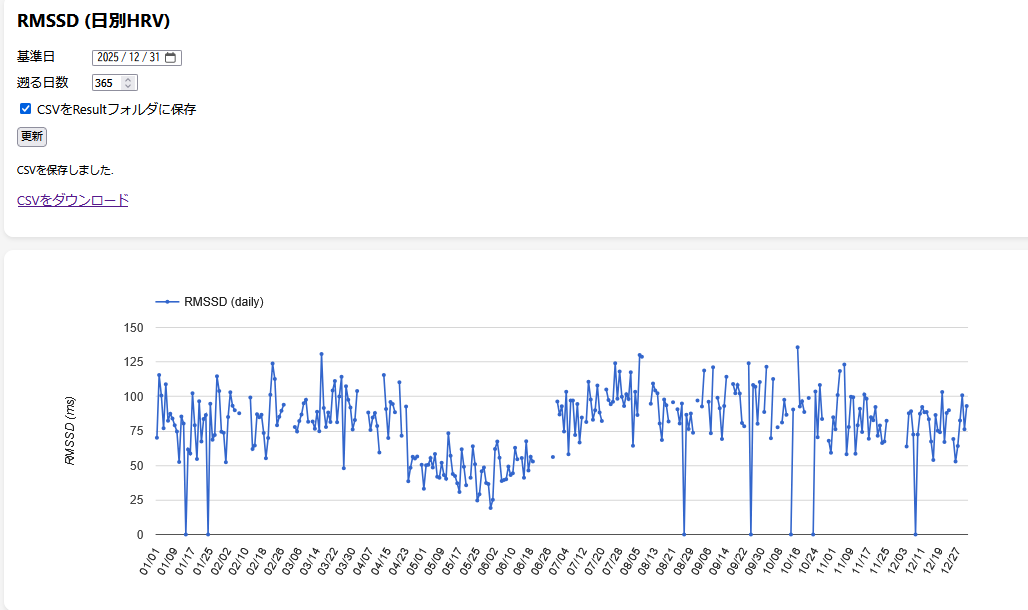Image resolution: width=1028 pixels, height=610 pixels.
Task: Click the up arrow of 遡る日数 spinner
Action: [128, 79]
